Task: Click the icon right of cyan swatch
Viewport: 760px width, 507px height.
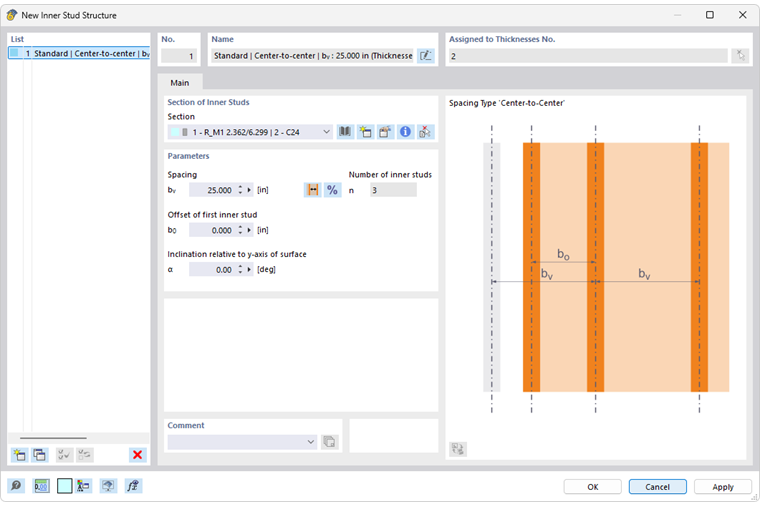Action: [x=83, y=486]
